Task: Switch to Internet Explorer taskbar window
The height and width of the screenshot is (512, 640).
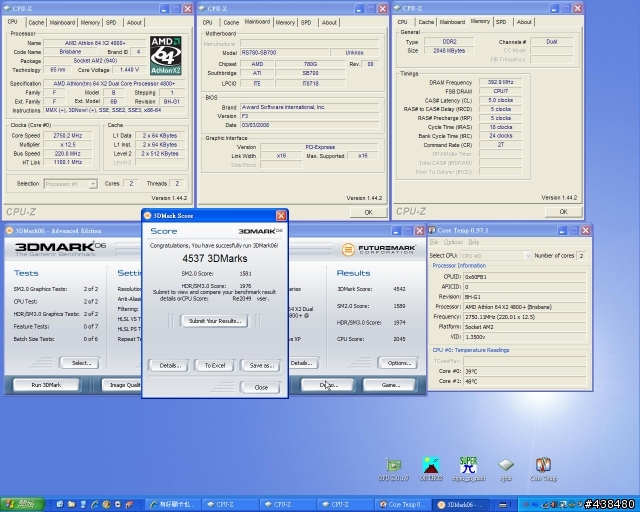Action: [x=173, y=505]
